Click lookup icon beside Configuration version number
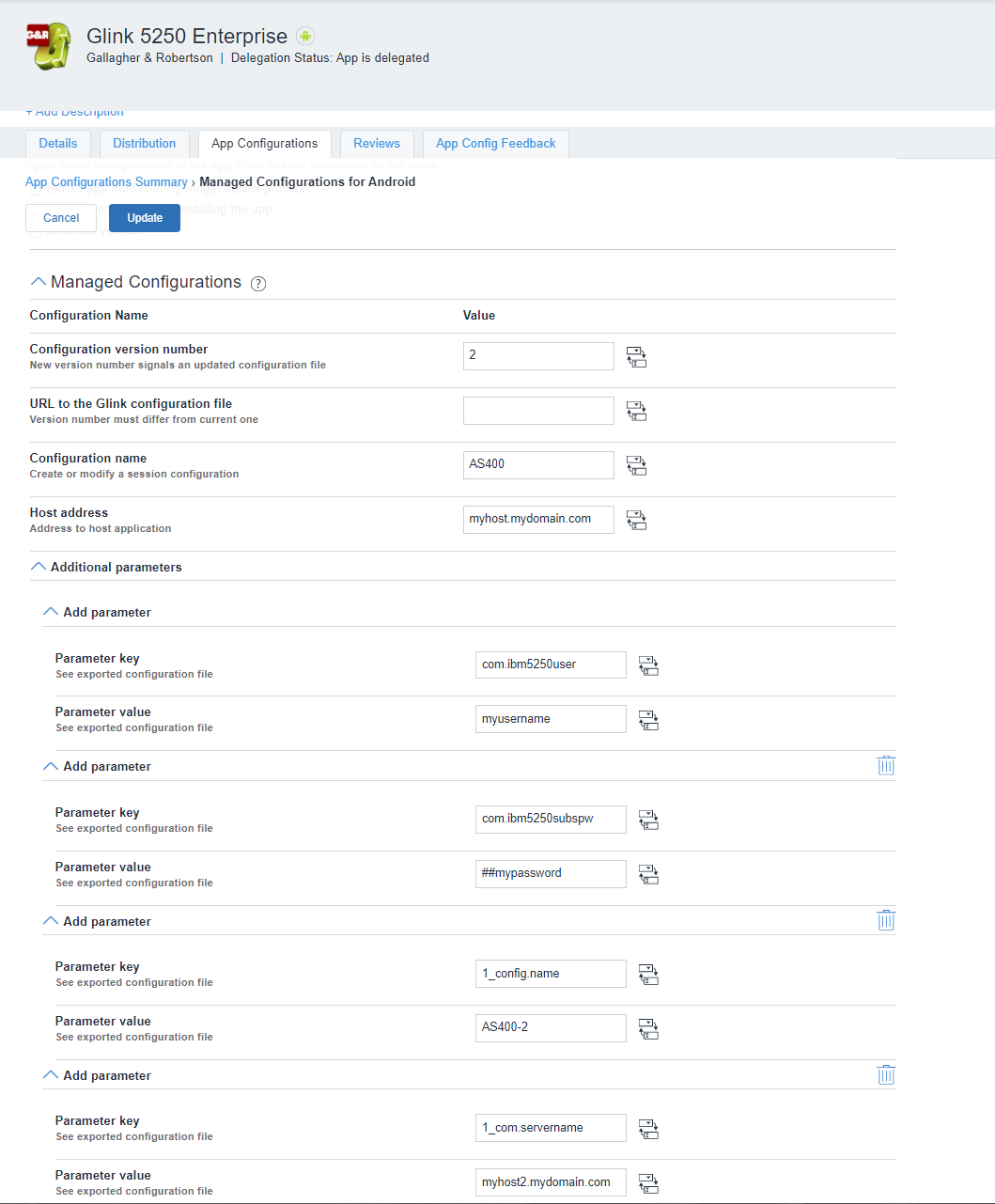 (x=636, y=357)
